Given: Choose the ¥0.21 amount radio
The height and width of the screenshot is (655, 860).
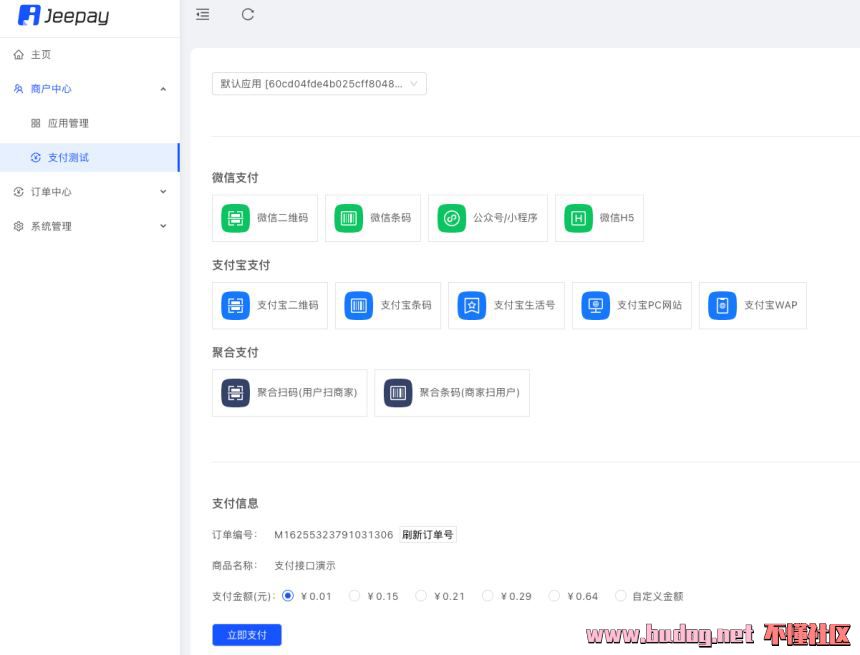Looking at the screenshot, I should coord(421,596).
